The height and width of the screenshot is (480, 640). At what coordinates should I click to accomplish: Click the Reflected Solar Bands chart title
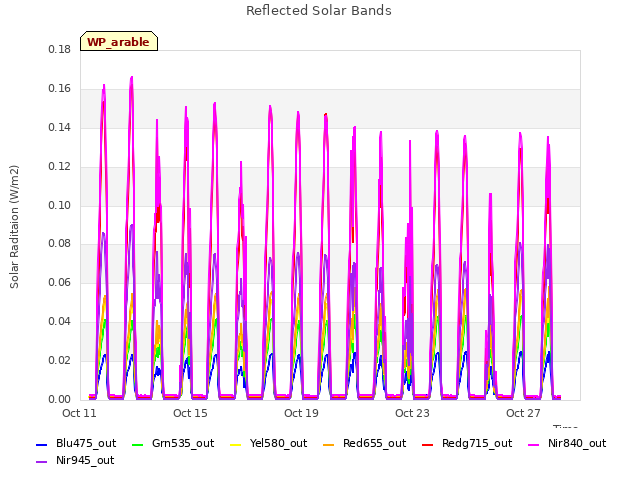pos(319,11)
